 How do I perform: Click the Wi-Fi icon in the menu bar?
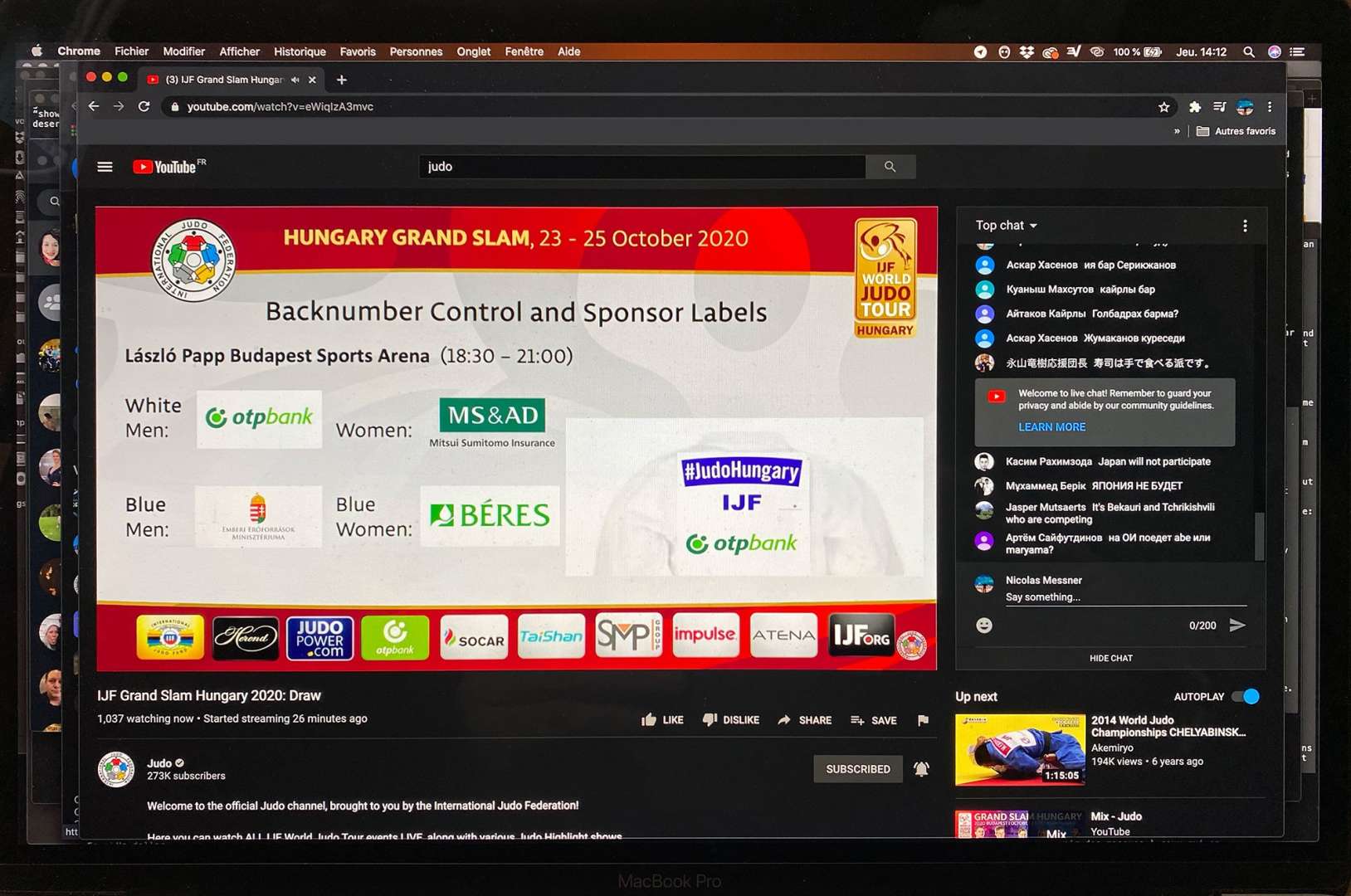click(1096, 51)
